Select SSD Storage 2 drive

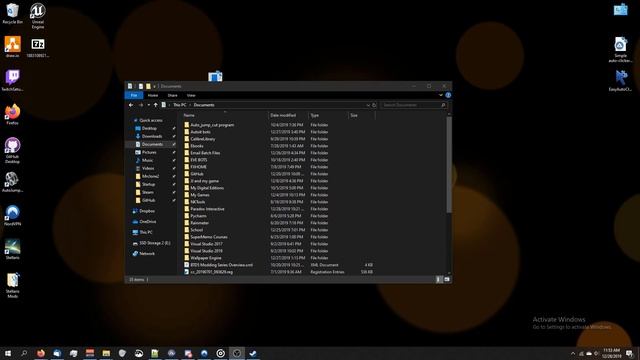(x=154, y=243)
